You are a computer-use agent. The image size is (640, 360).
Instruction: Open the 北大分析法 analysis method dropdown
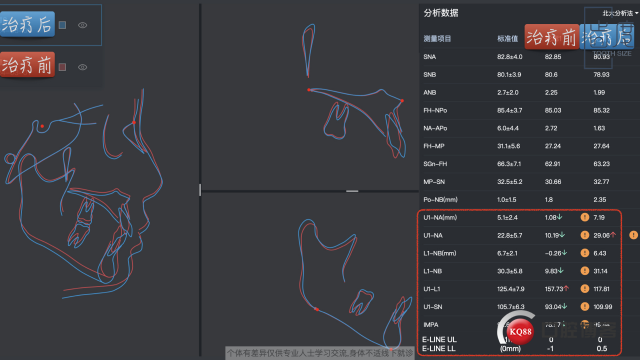[x=620, y=13]
